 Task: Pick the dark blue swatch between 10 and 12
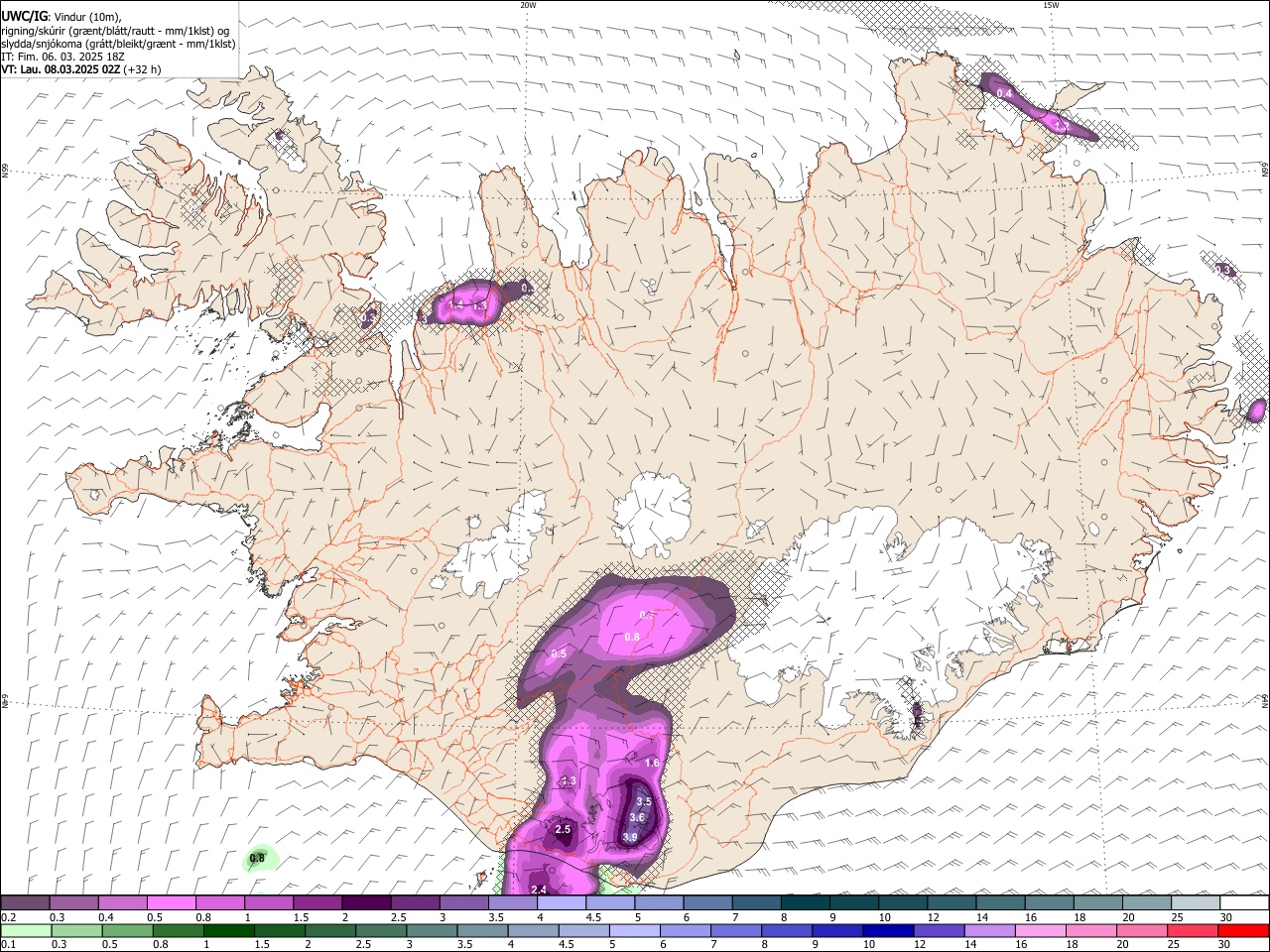[890, 930]
